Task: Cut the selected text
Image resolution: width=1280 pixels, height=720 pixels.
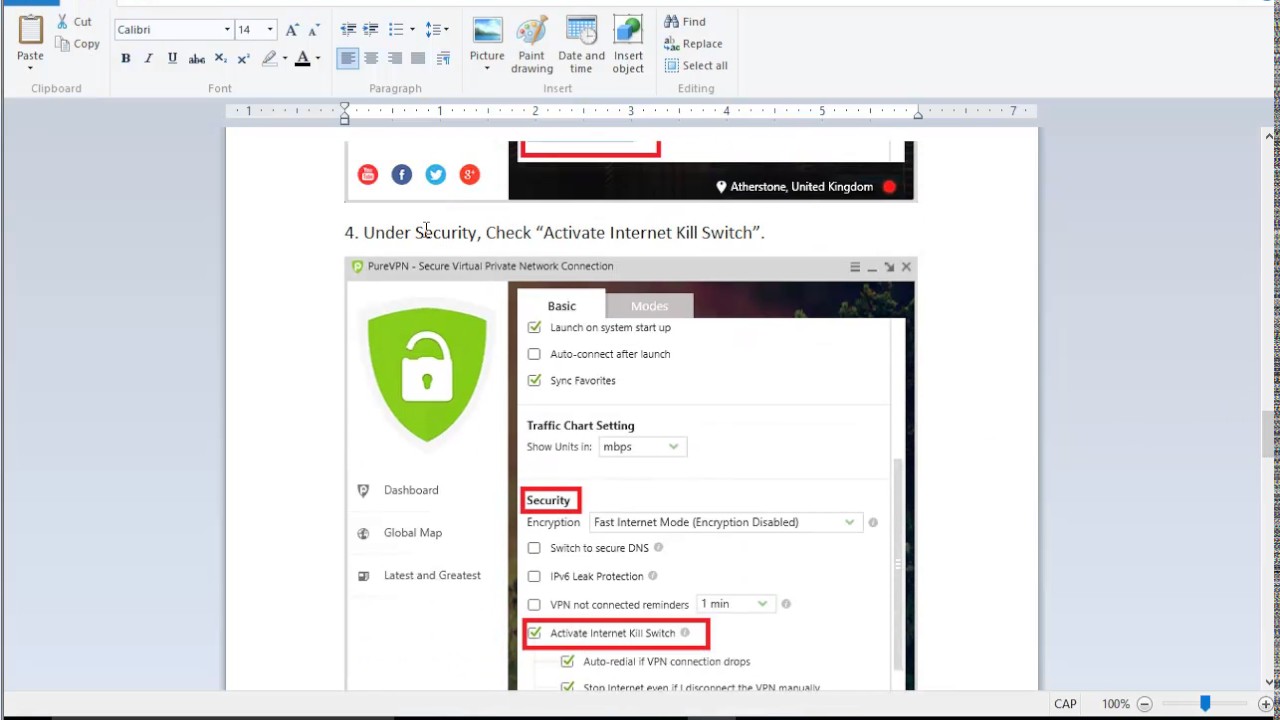Action: [74, 21]
